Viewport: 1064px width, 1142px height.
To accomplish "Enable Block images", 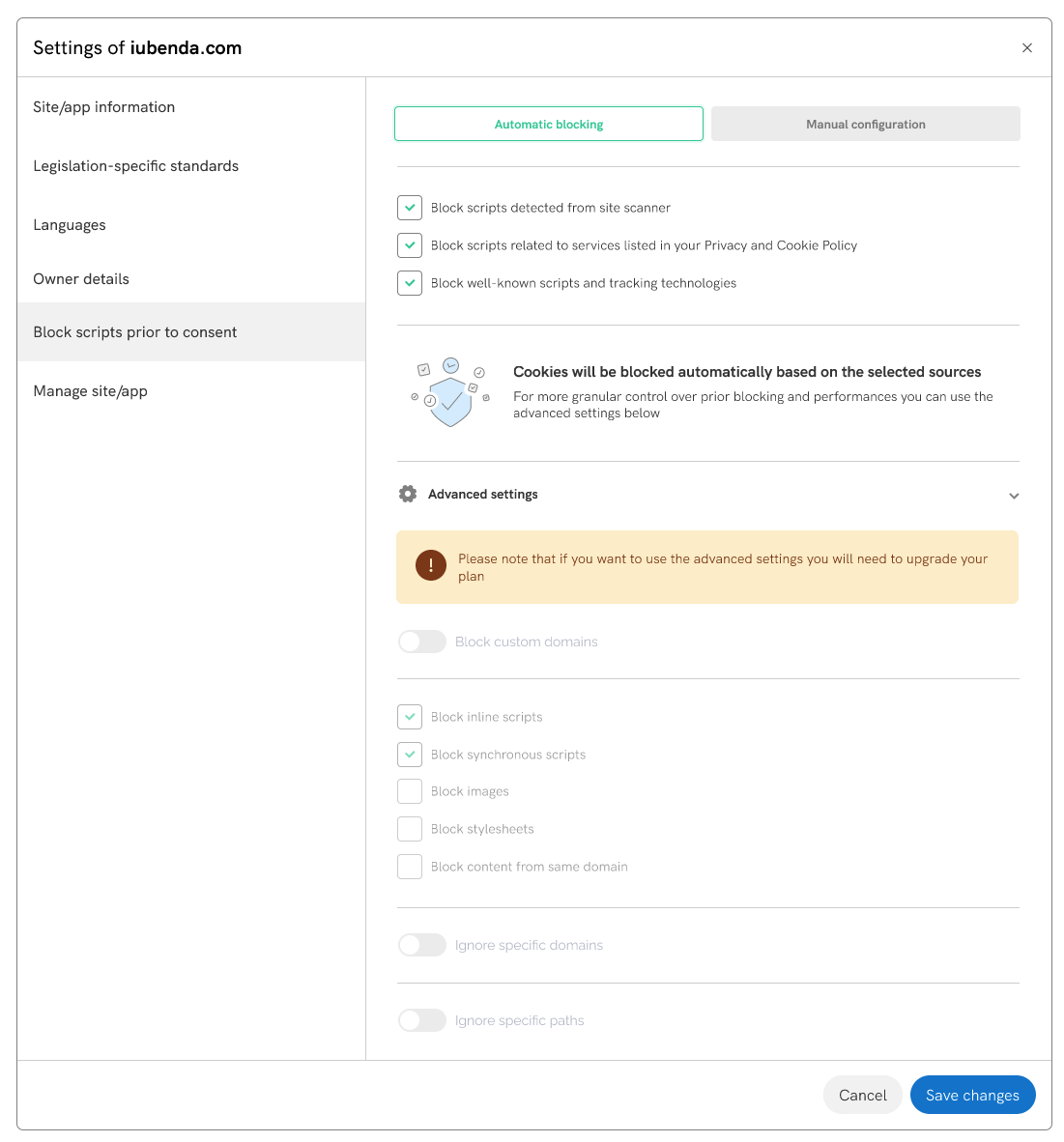I will tap(409, 790).
